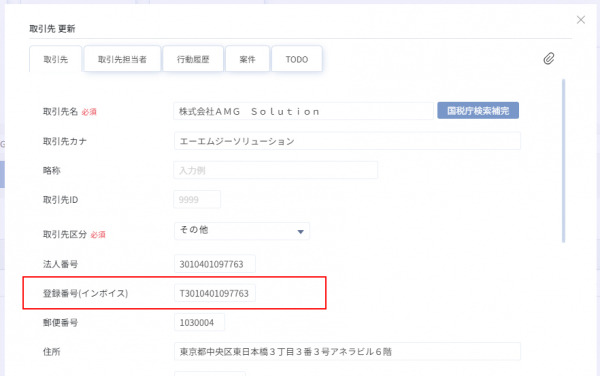Screen dimensions: 600x376
Task: Click the dialog's vertical scrollbar
Action: coord(563,161)
